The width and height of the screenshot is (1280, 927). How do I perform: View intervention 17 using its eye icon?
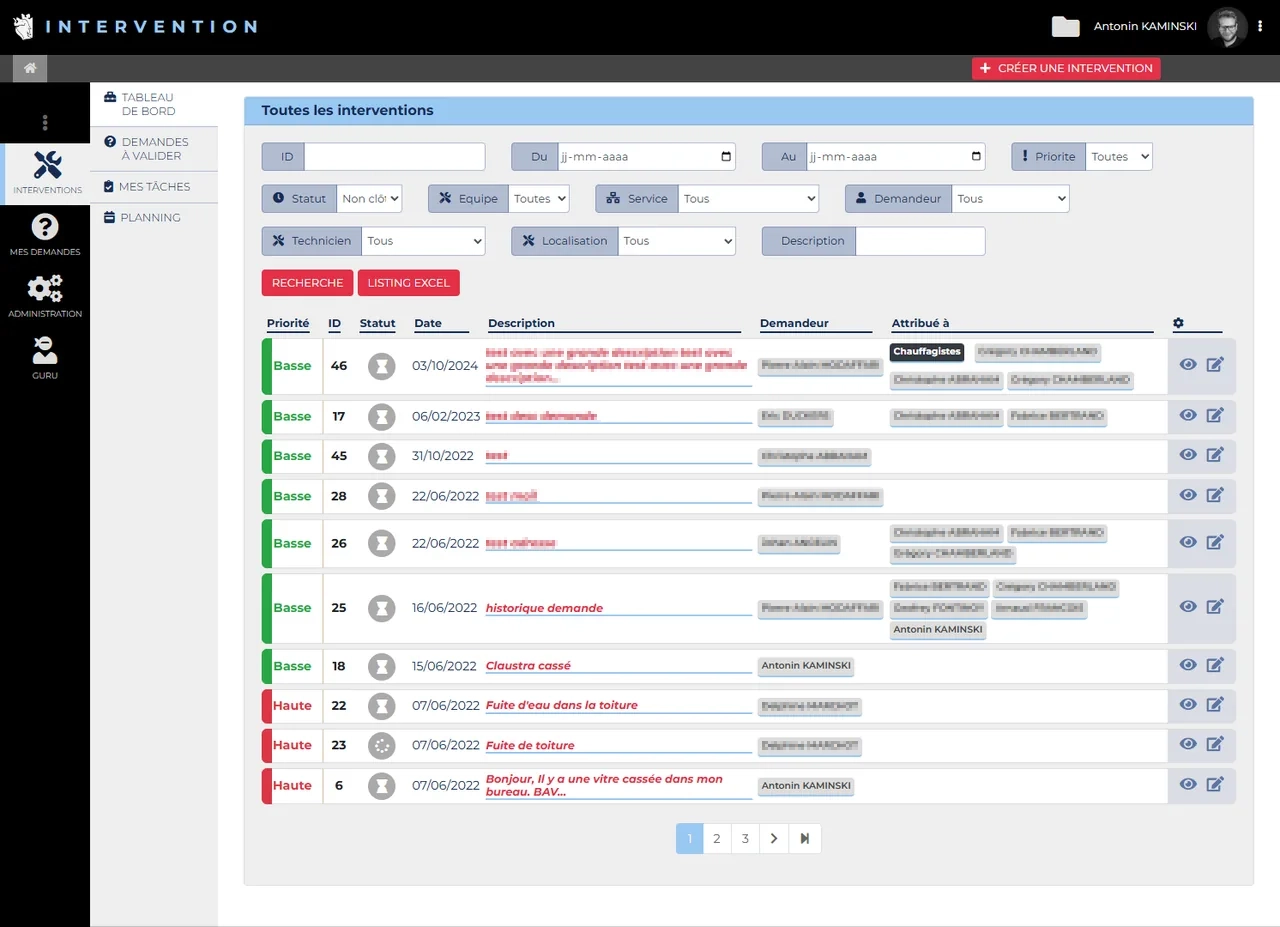pos(1188,415)
